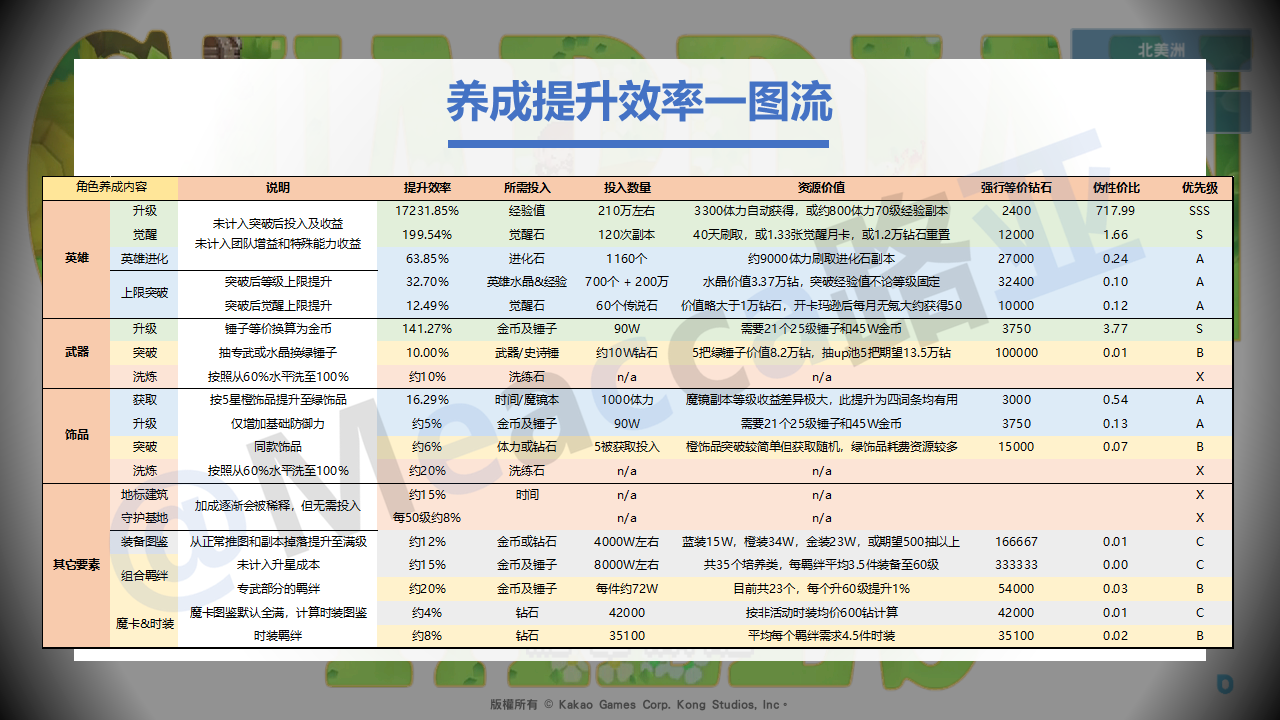This screenshot has height=720, width=1280.
Task: Click the title 养成提升效率一图流
Action: coord(639,103)
